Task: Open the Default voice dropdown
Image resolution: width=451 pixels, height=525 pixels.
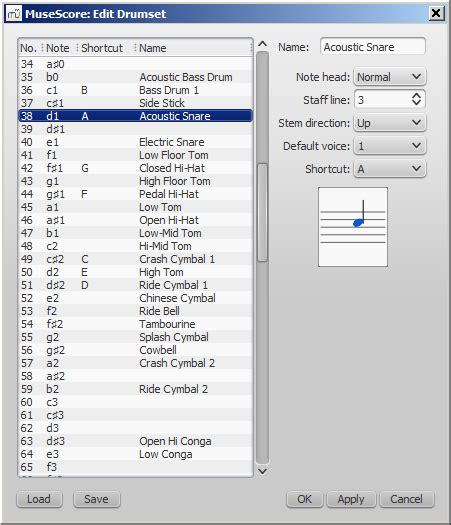Action: click(x=390, y=146)
